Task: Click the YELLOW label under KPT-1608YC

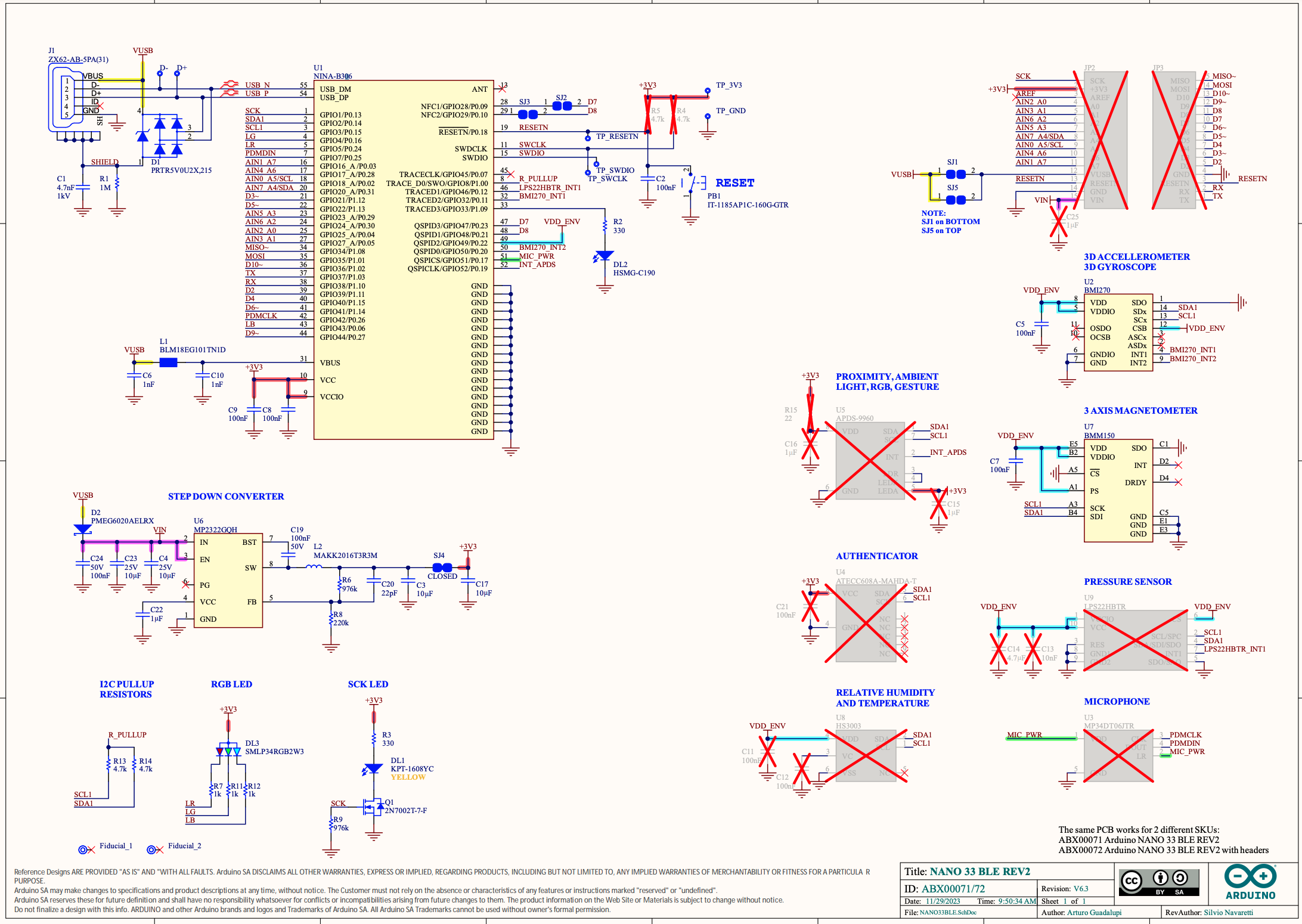Action: pyautogui.click(x=408, y=777)
